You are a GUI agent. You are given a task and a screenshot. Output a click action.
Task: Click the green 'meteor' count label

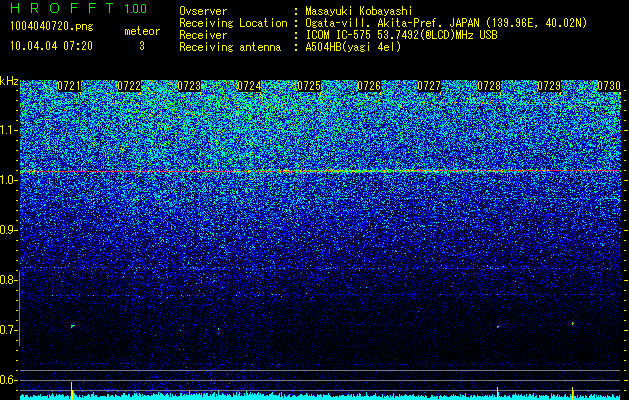[142, 31]
